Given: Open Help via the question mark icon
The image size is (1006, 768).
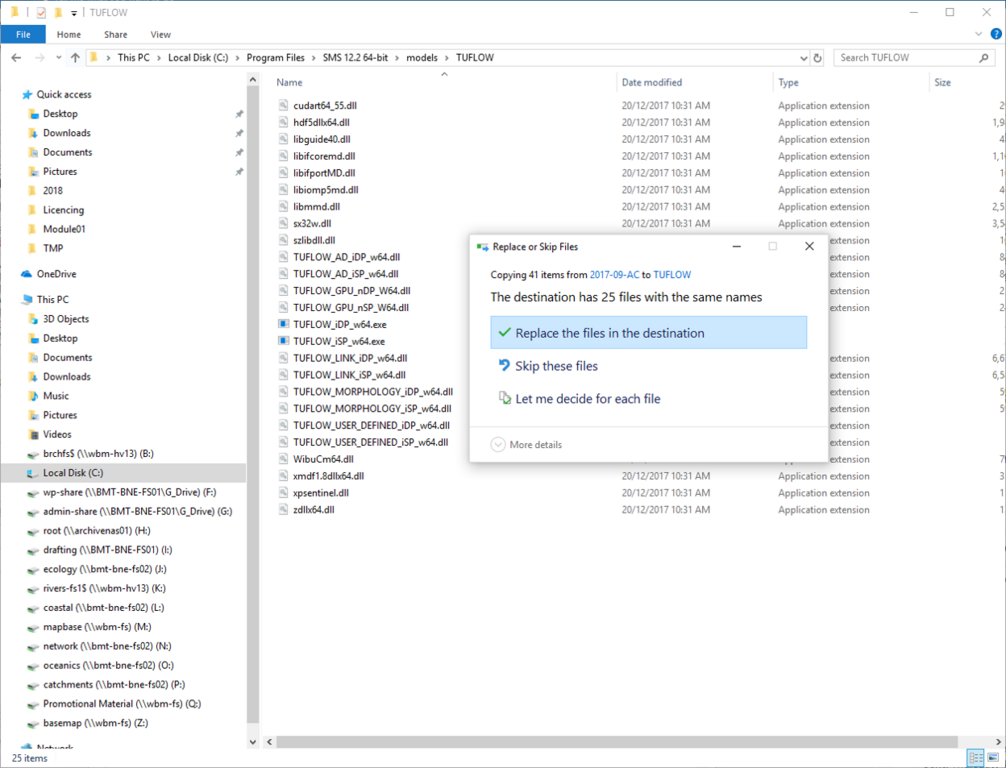Looking at the screenshot, I should pos(995,34).
